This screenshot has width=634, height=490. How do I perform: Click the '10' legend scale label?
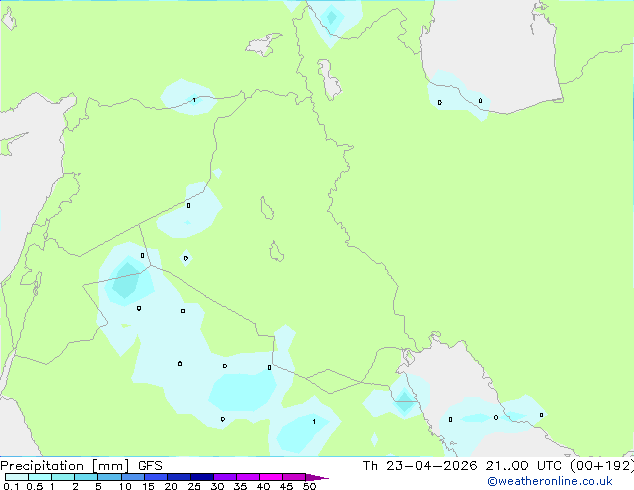click(x=125, y=486)
